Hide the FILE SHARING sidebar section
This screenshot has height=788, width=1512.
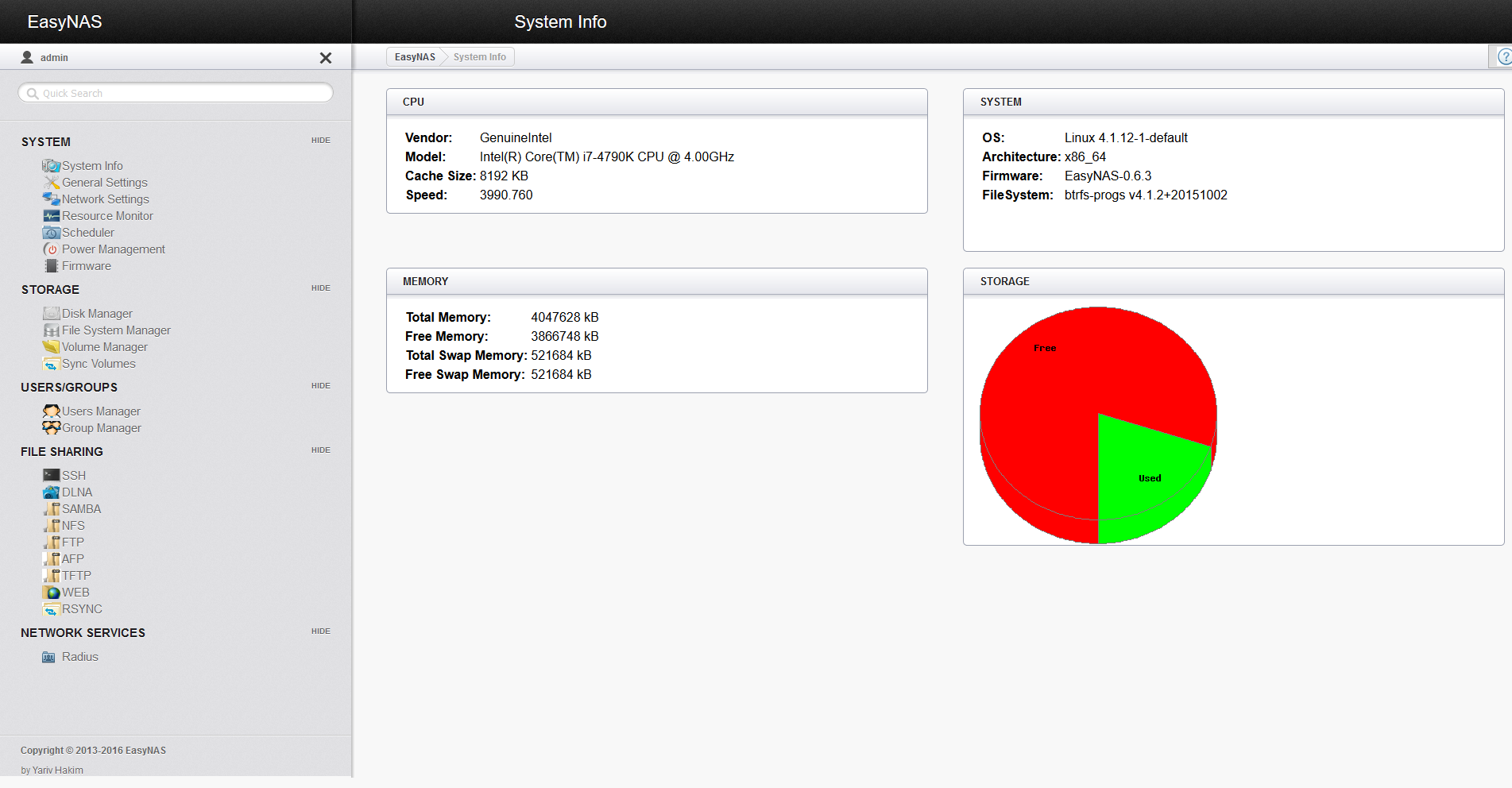tap(321, 450)
